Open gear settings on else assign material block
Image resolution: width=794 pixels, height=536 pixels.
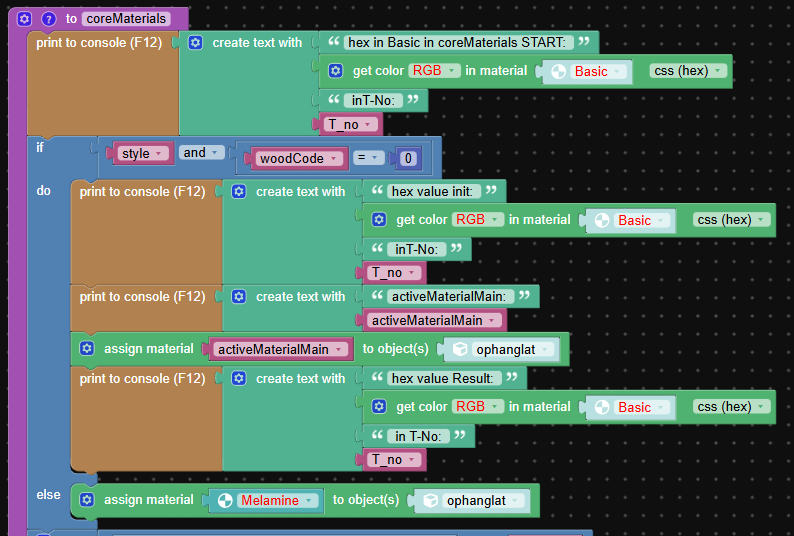click(x=87, y=500)
